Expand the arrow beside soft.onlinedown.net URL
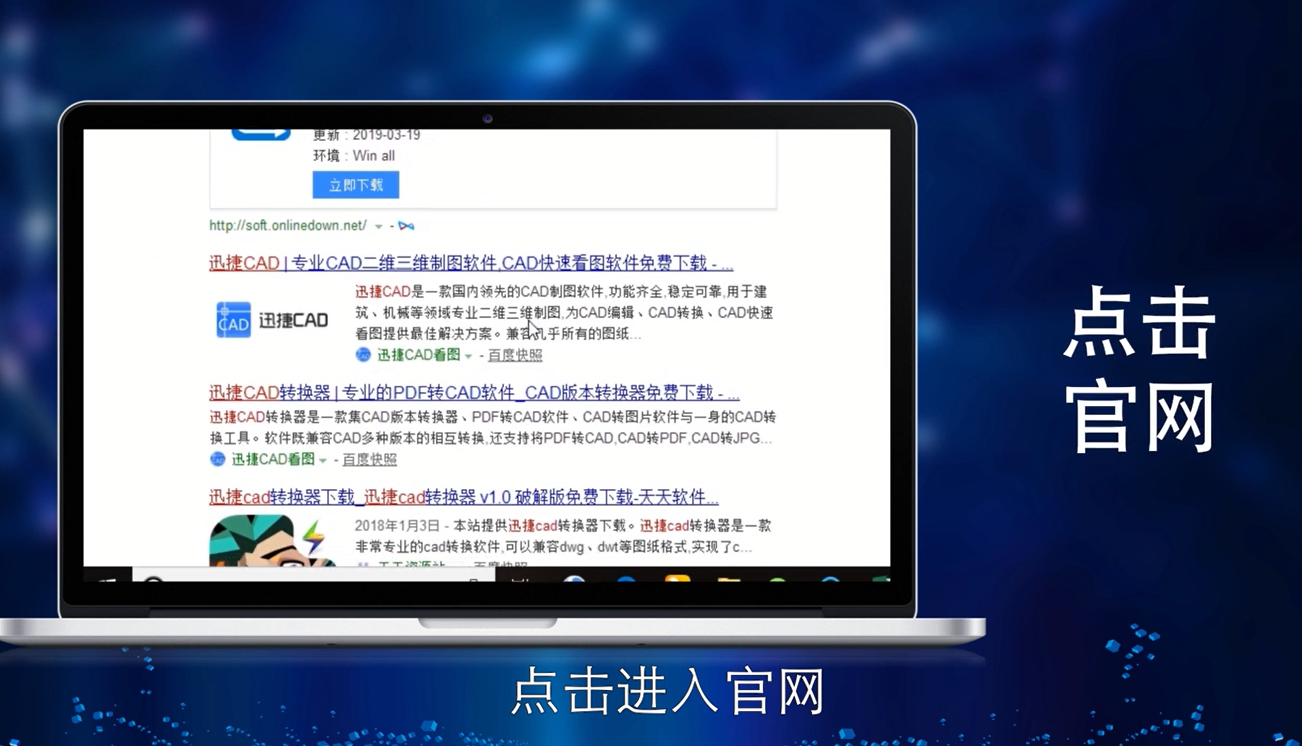This screenshot has height=746, width=1302. [x=378, y=227]
